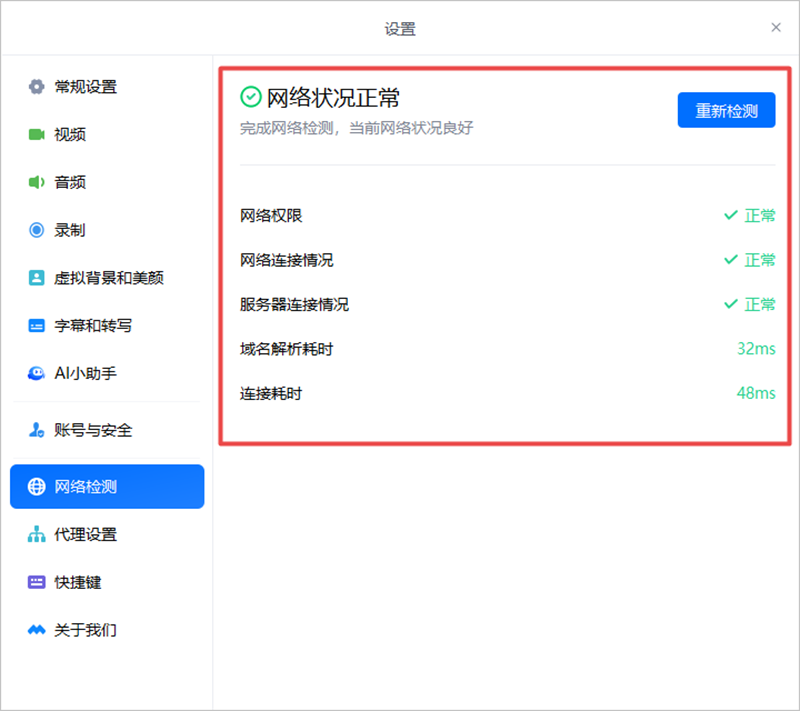
Task: Select the Proxy Settings icon
Action: click(37, 535)
